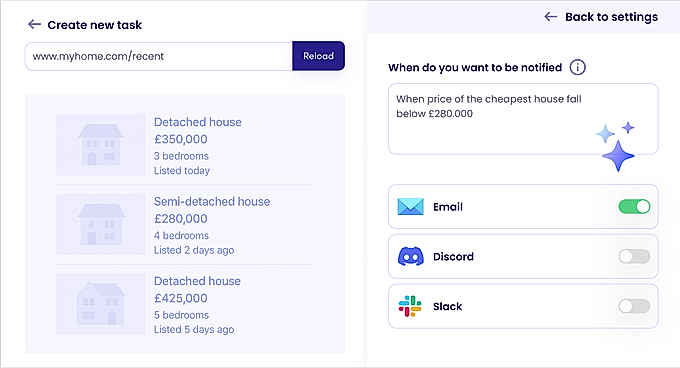Click the £425,000 price text

click(181, 298)
